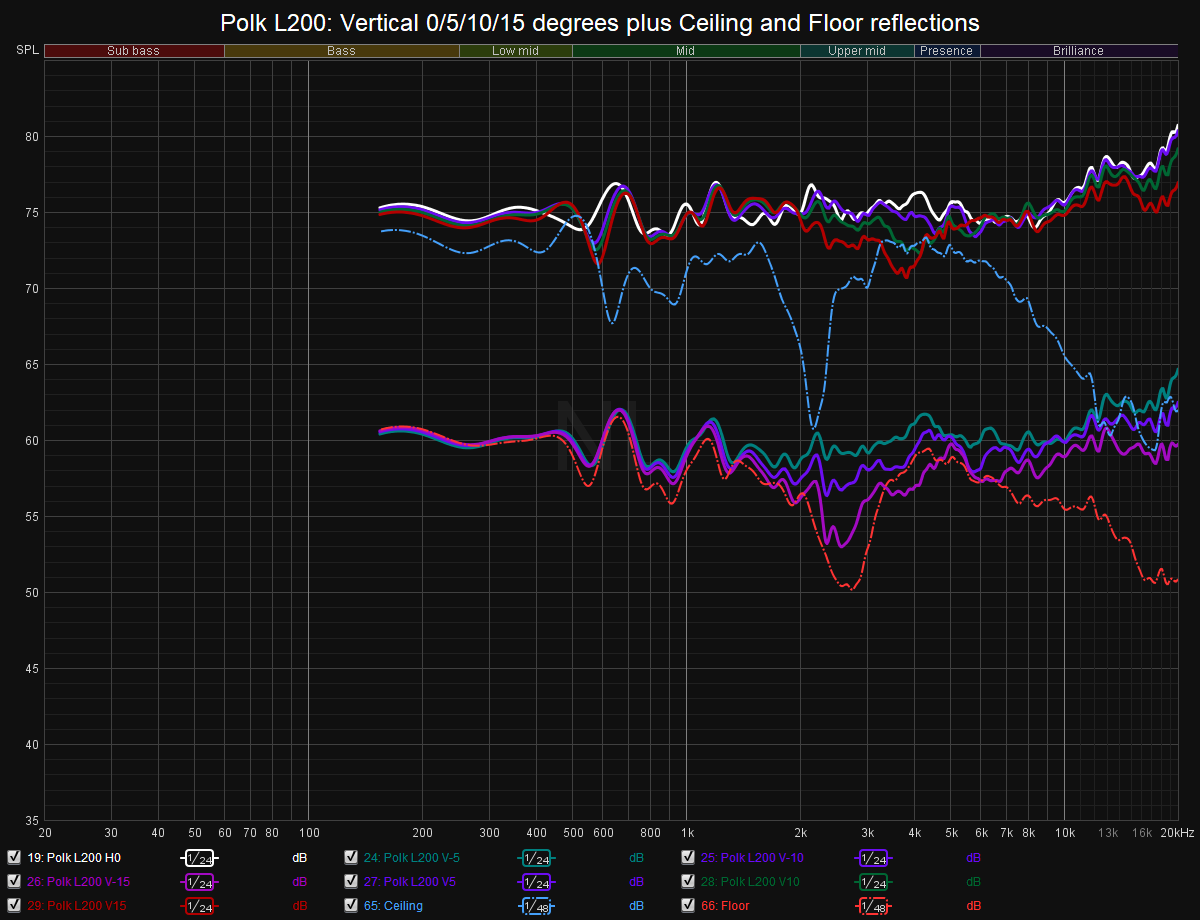Click the dB value next to Polk L200 V10
The image size is (1200, 920).
(974, 881)
